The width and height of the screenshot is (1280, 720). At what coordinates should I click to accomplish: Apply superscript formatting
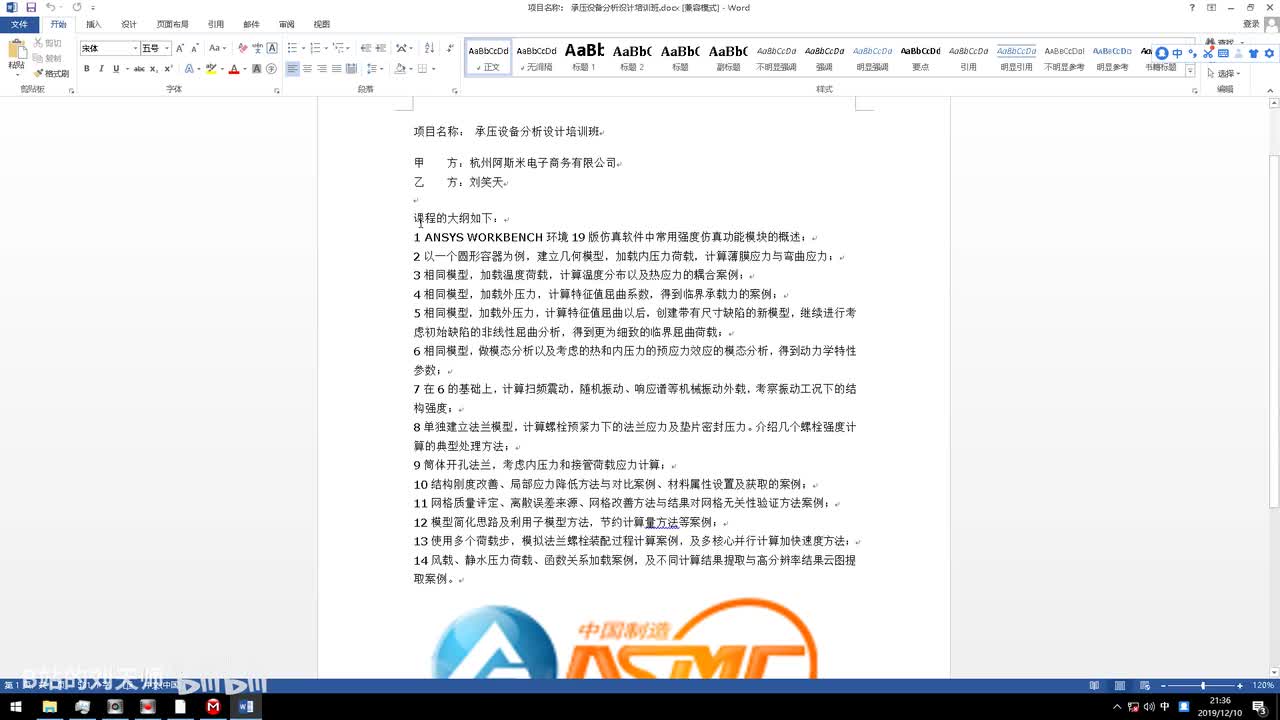[168, 69]
